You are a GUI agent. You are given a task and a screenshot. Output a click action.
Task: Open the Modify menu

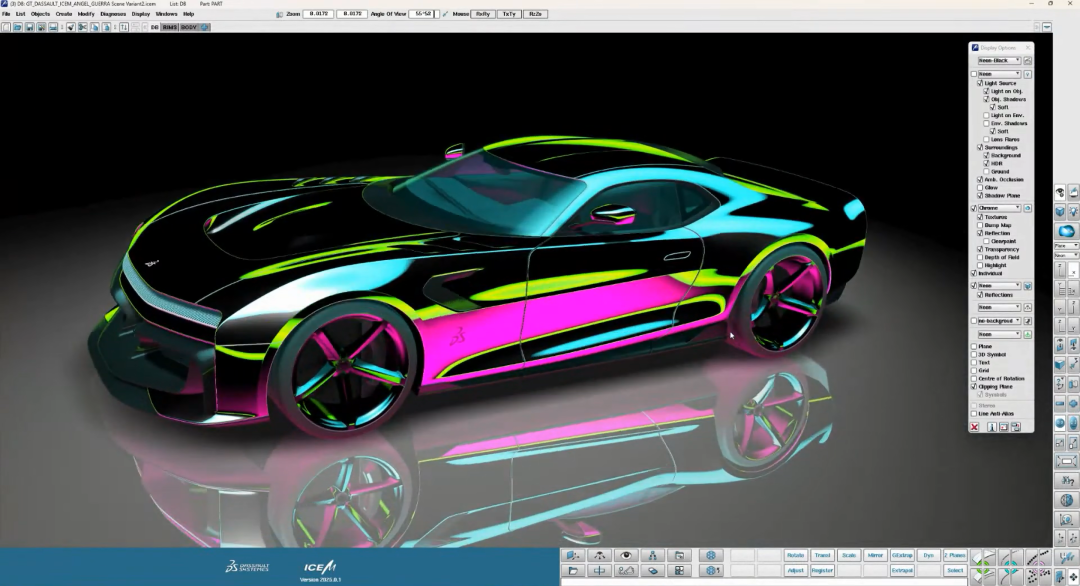86,14
